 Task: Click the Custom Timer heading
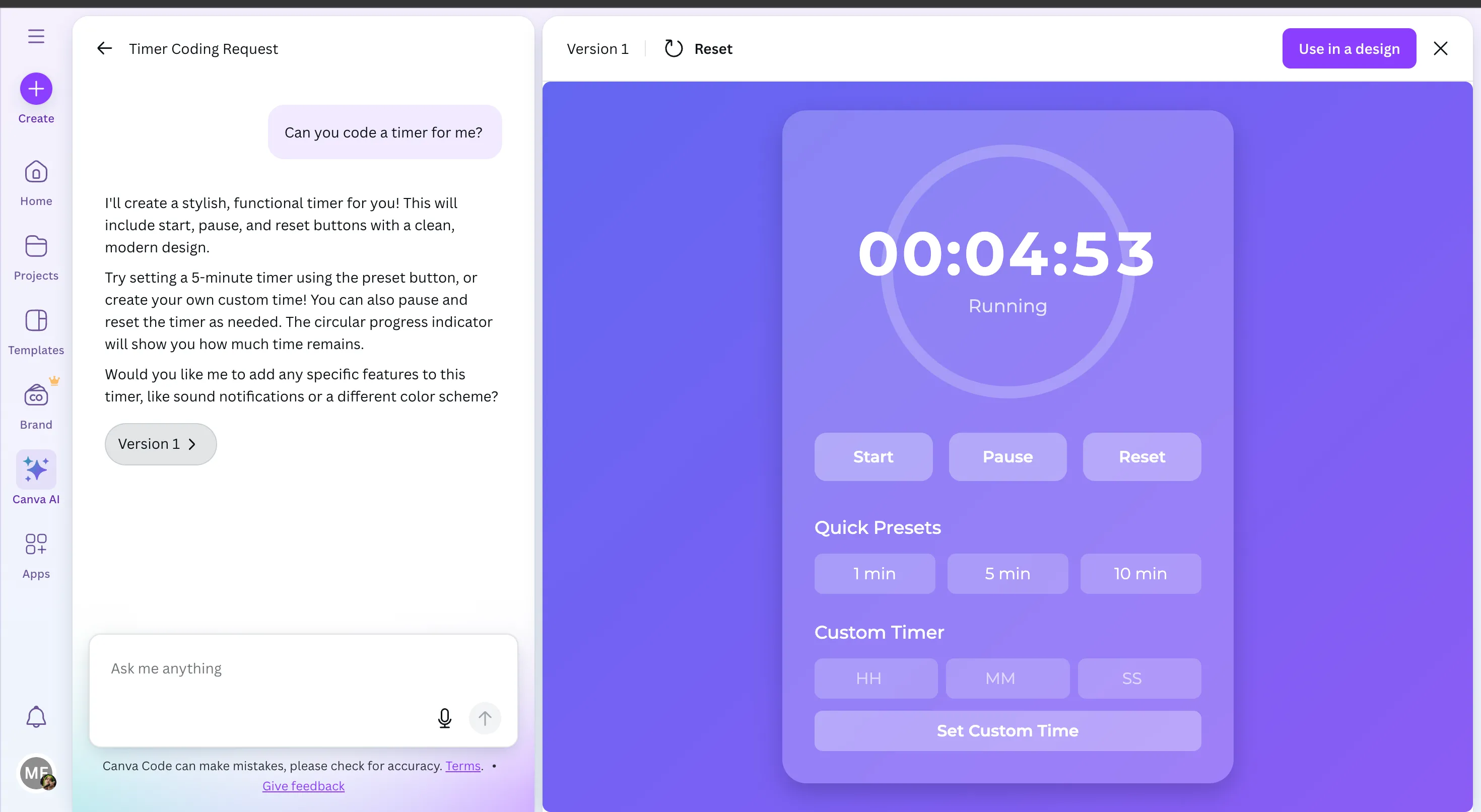(x=879, y=633)
